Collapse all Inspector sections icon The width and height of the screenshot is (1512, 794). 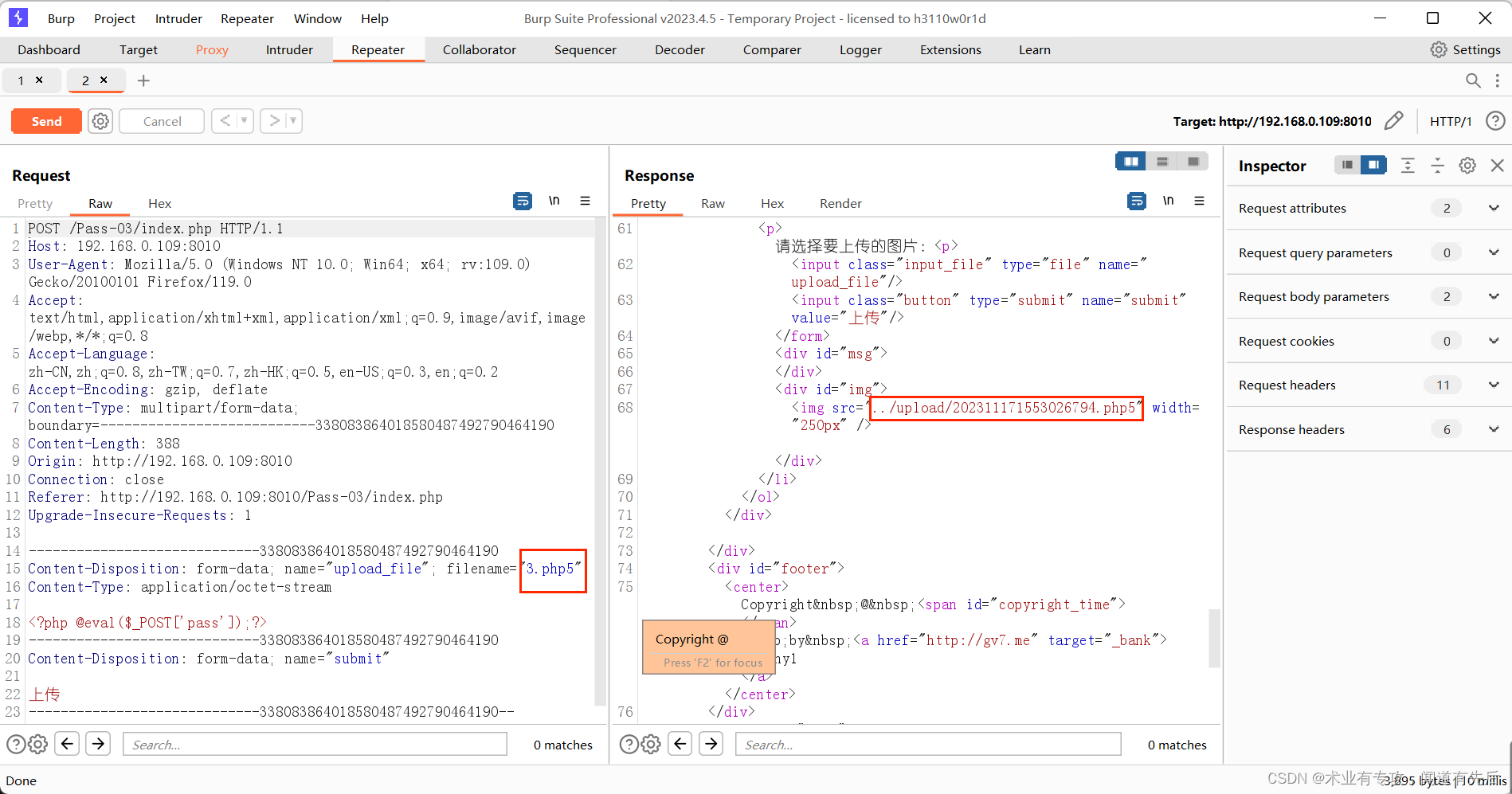tap(1437, 165)
